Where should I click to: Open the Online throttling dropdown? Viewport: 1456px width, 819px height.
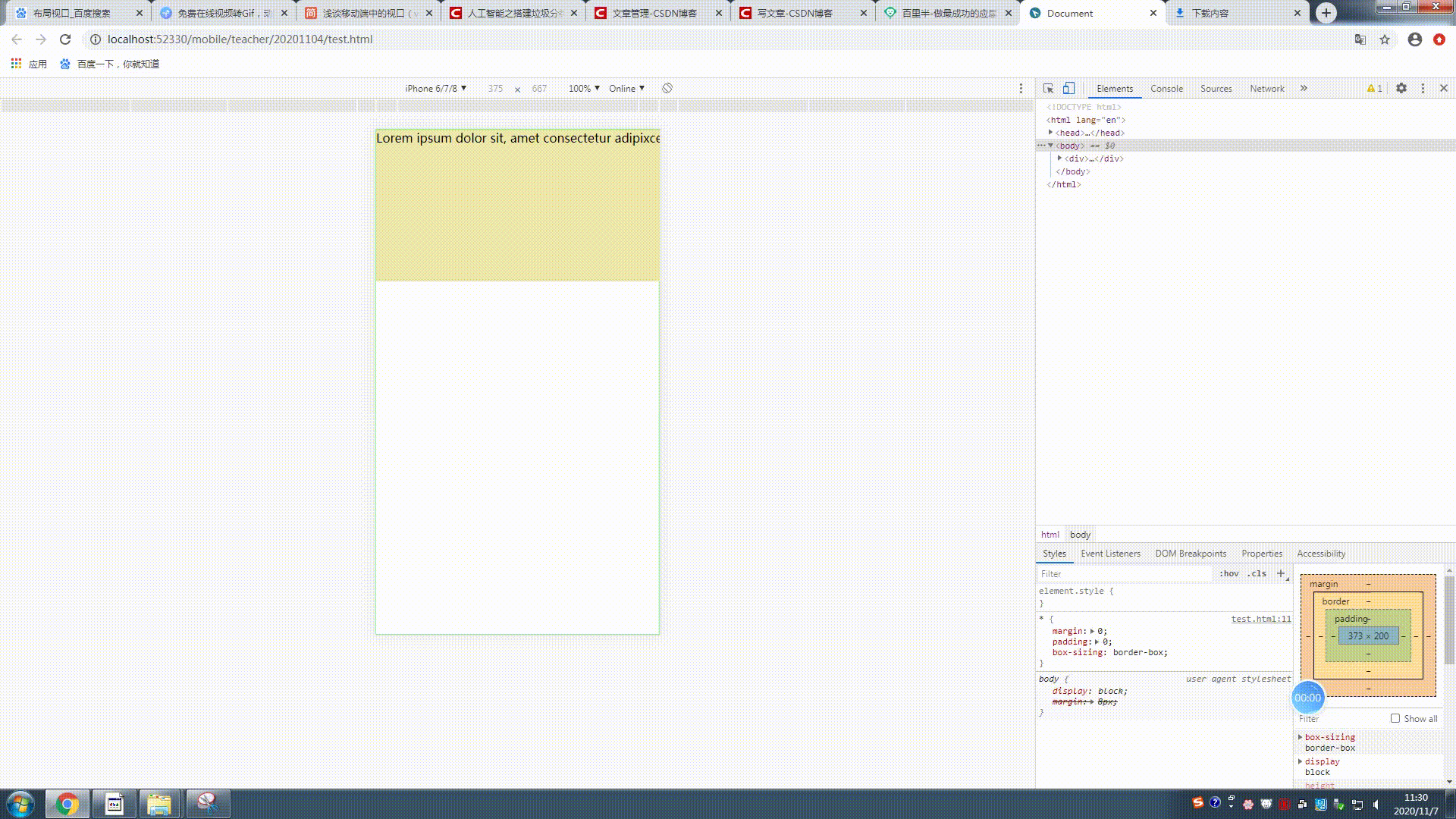click(626, 89)
